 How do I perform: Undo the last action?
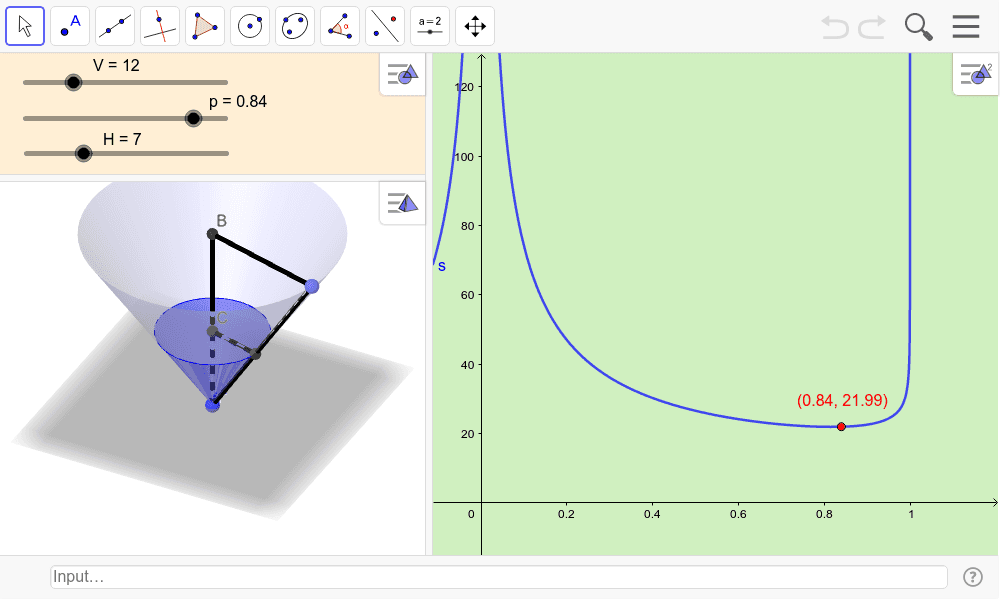click(x=835, y=27)
